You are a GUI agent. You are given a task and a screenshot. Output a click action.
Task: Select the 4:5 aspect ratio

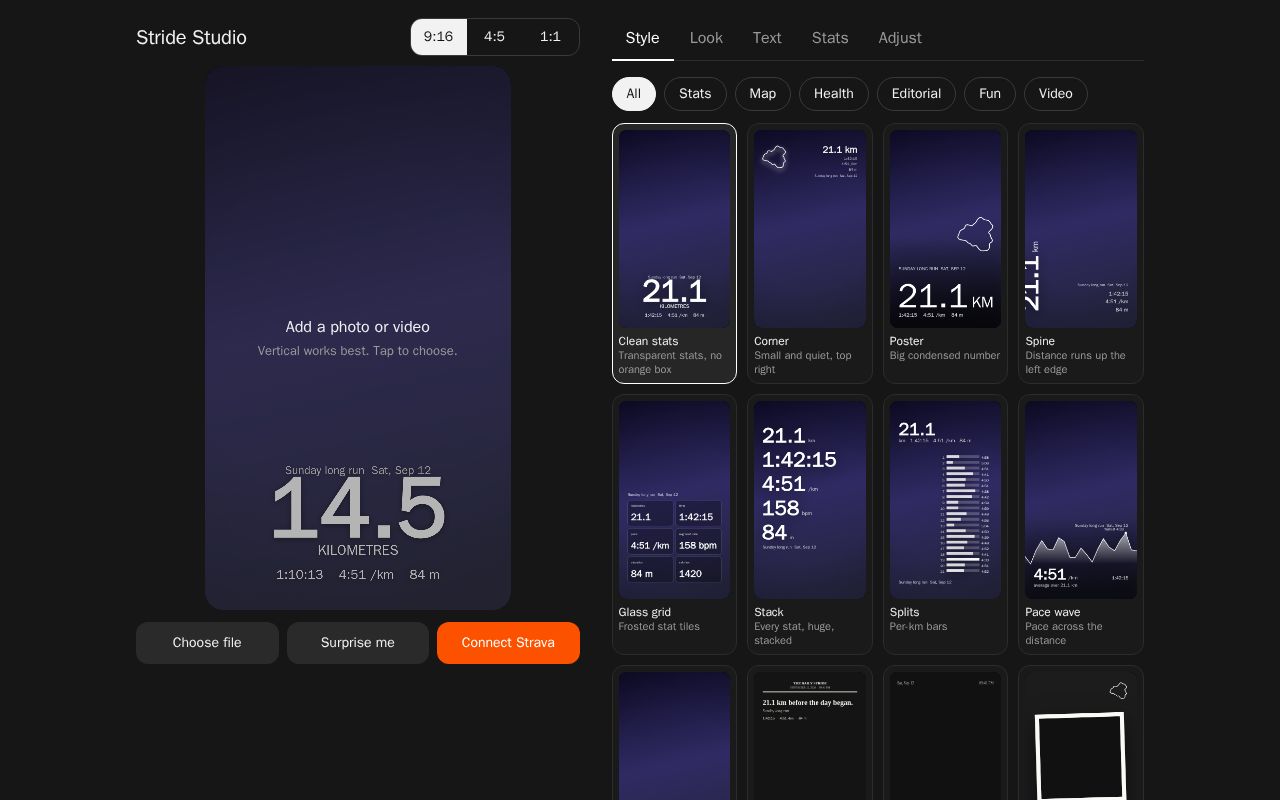[x=494, y=37]
